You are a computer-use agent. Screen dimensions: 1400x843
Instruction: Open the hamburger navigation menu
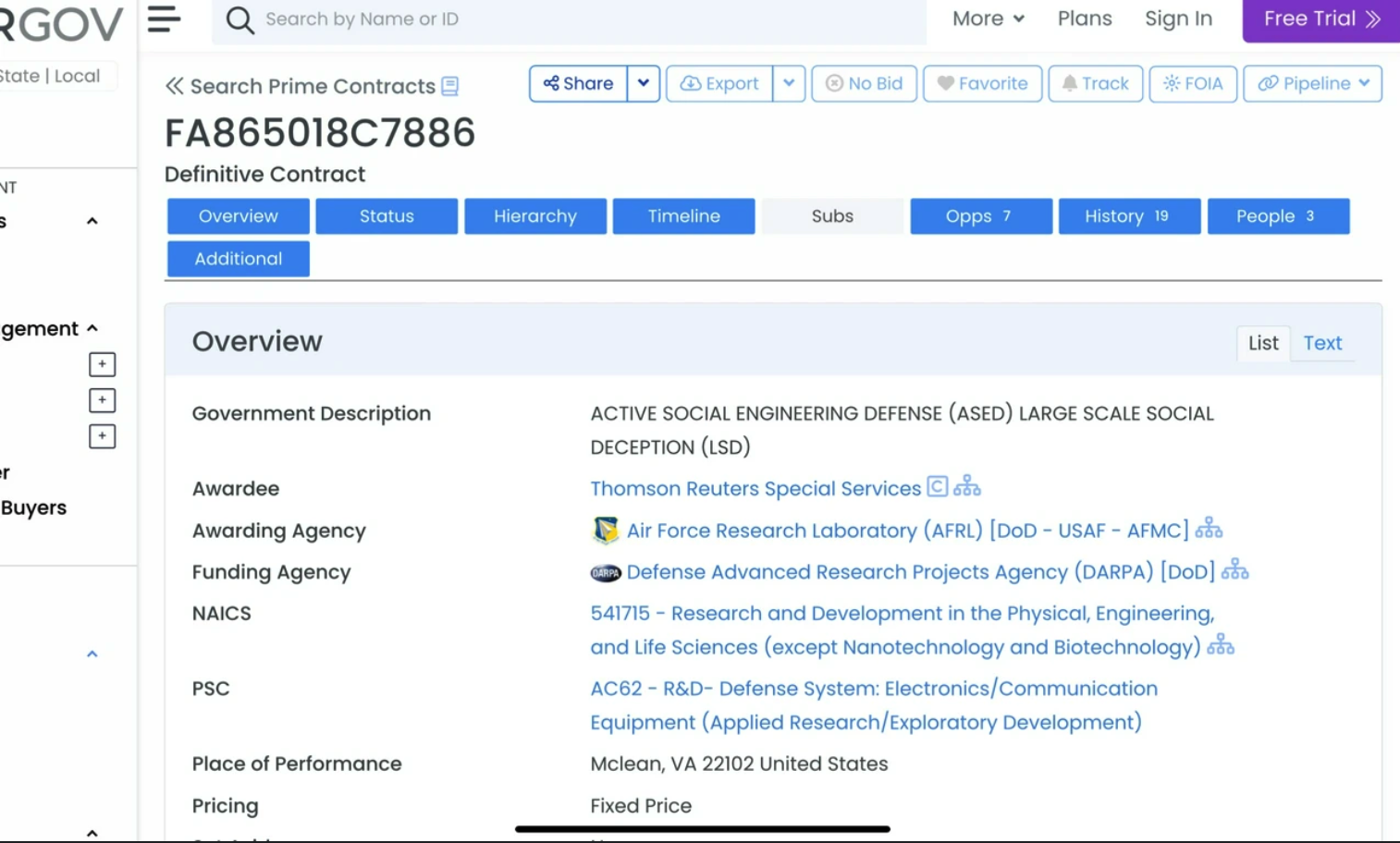tap(164, 18)
